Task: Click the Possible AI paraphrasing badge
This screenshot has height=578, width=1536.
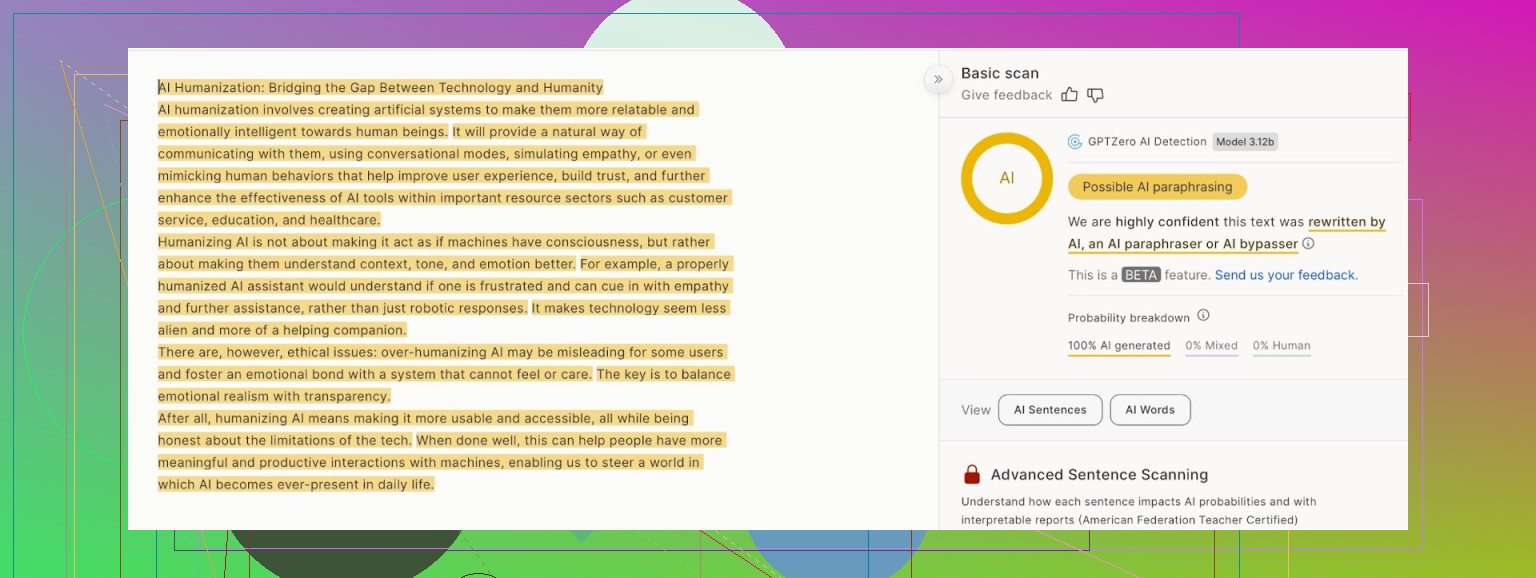Action: click(1157, 187)
